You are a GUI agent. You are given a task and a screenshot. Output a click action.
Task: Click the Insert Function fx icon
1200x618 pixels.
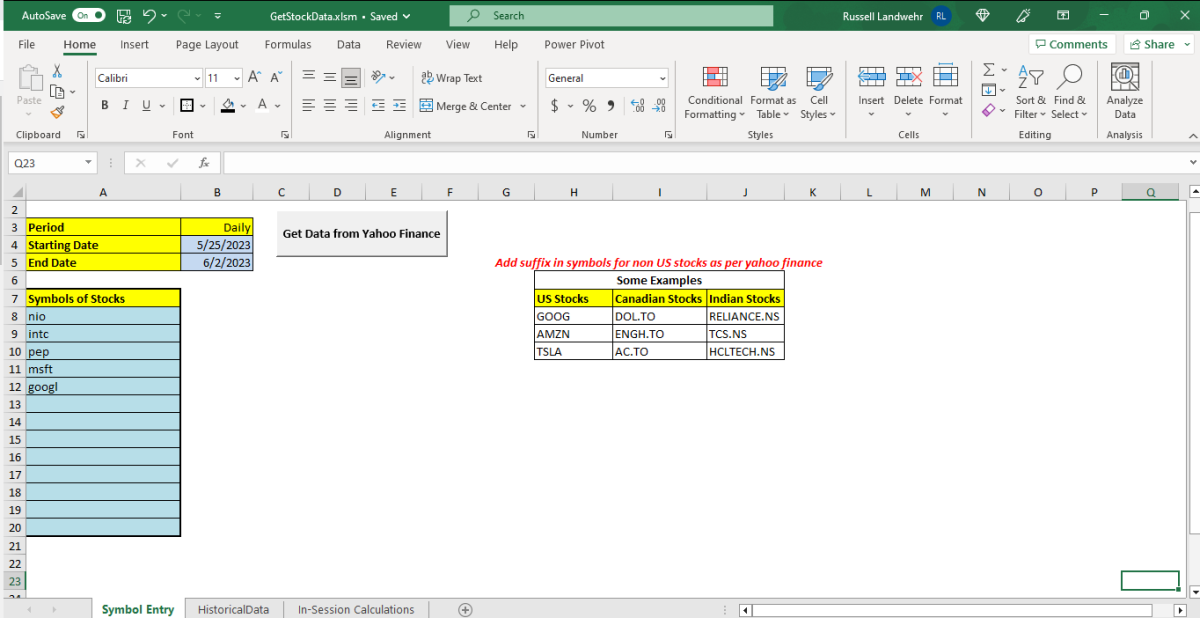click(x=204, y=162)
